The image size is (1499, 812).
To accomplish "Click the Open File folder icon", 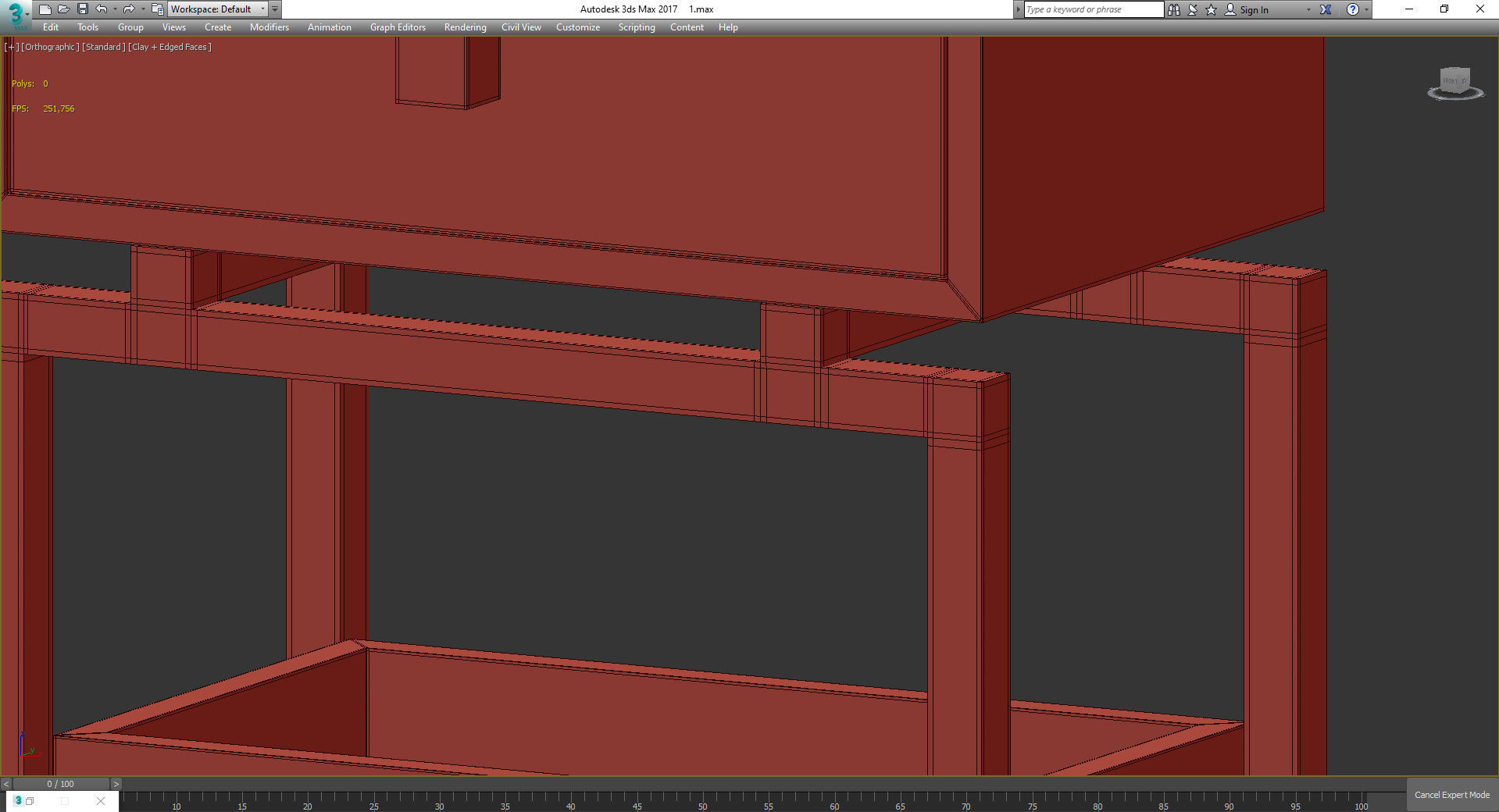I will [x=64, y=9].
